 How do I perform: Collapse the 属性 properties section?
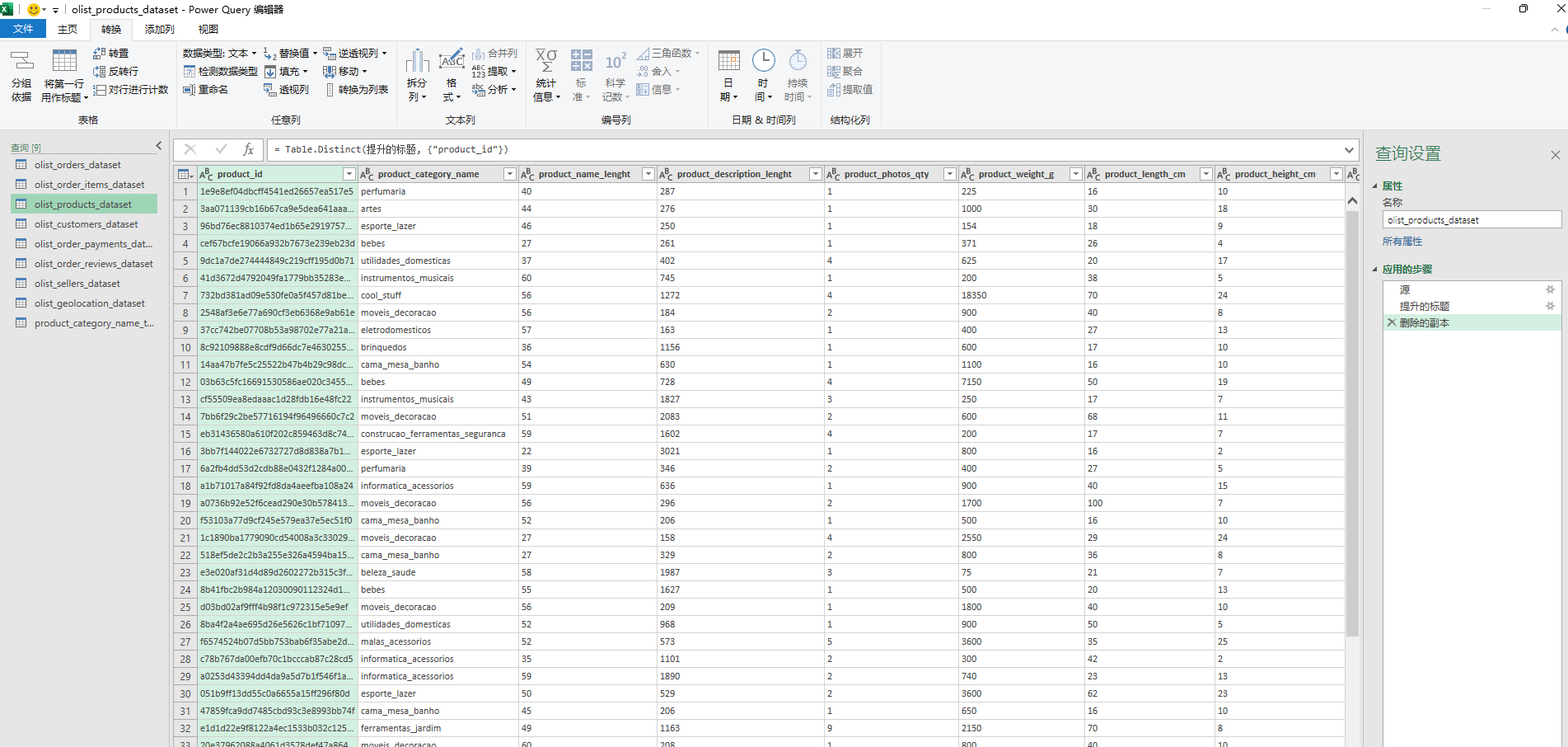tap(1375, 186)
